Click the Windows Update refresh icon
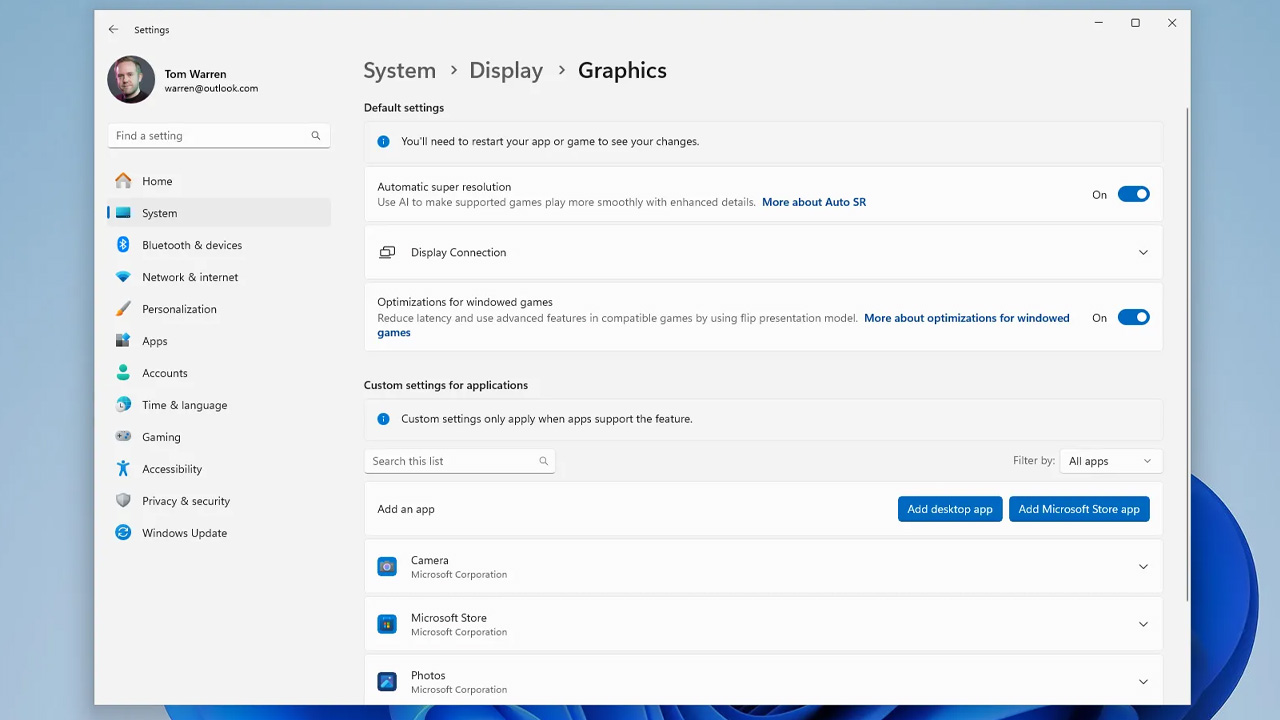 pos(123,533)
